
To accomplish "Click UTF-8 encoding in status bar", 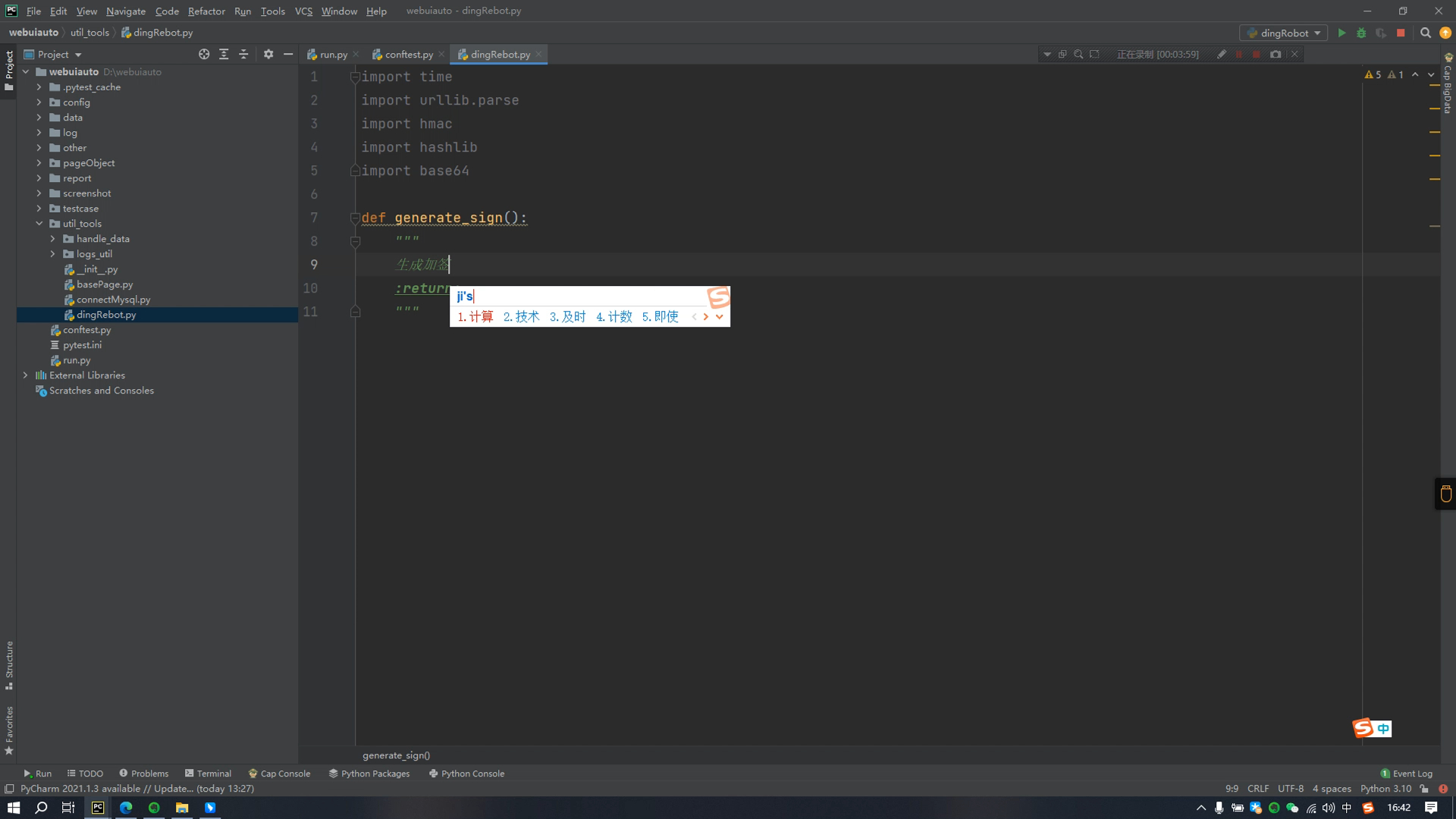I will pos(1290,789).
